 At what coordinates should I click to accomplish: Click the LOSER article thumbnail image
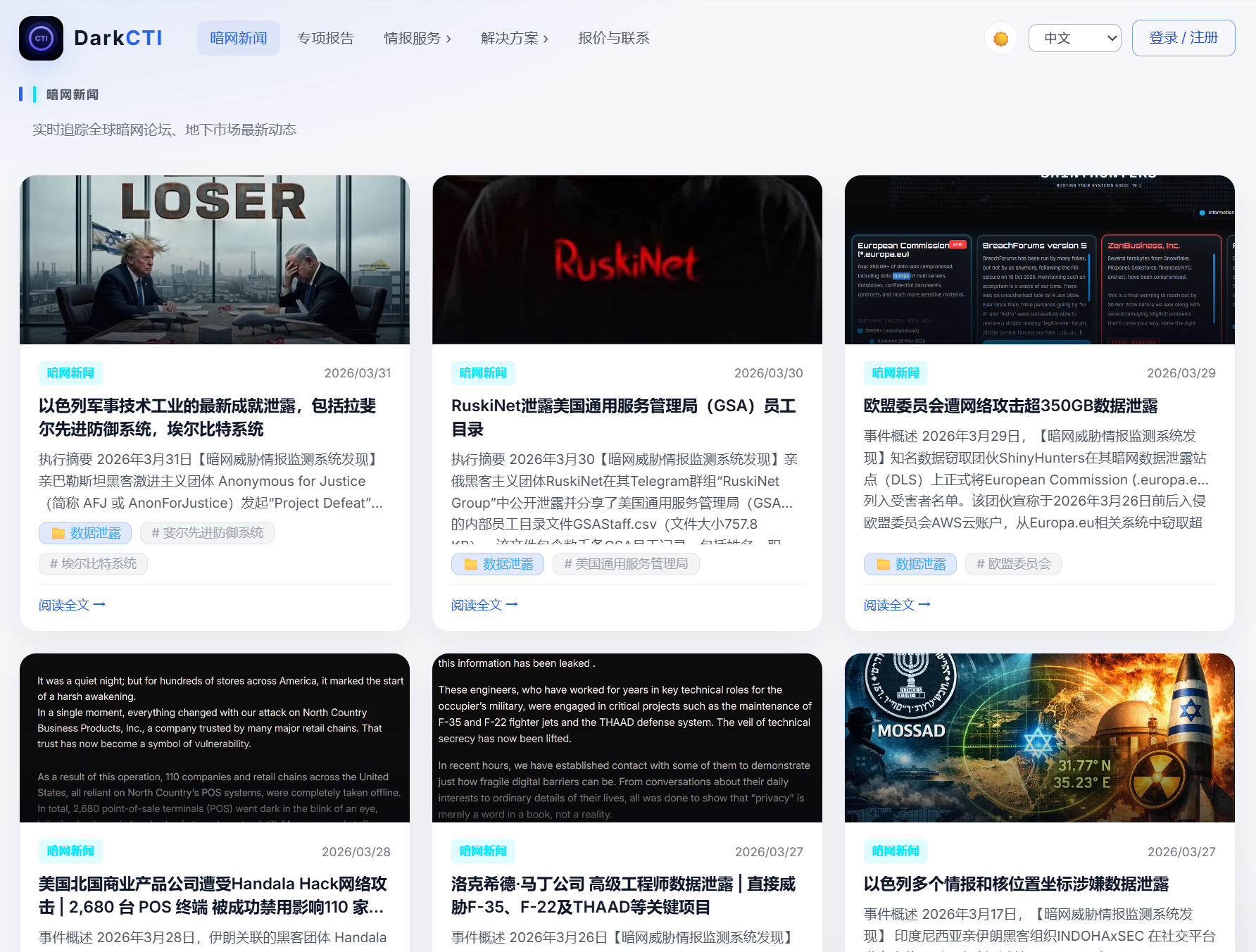pos(215,260)
